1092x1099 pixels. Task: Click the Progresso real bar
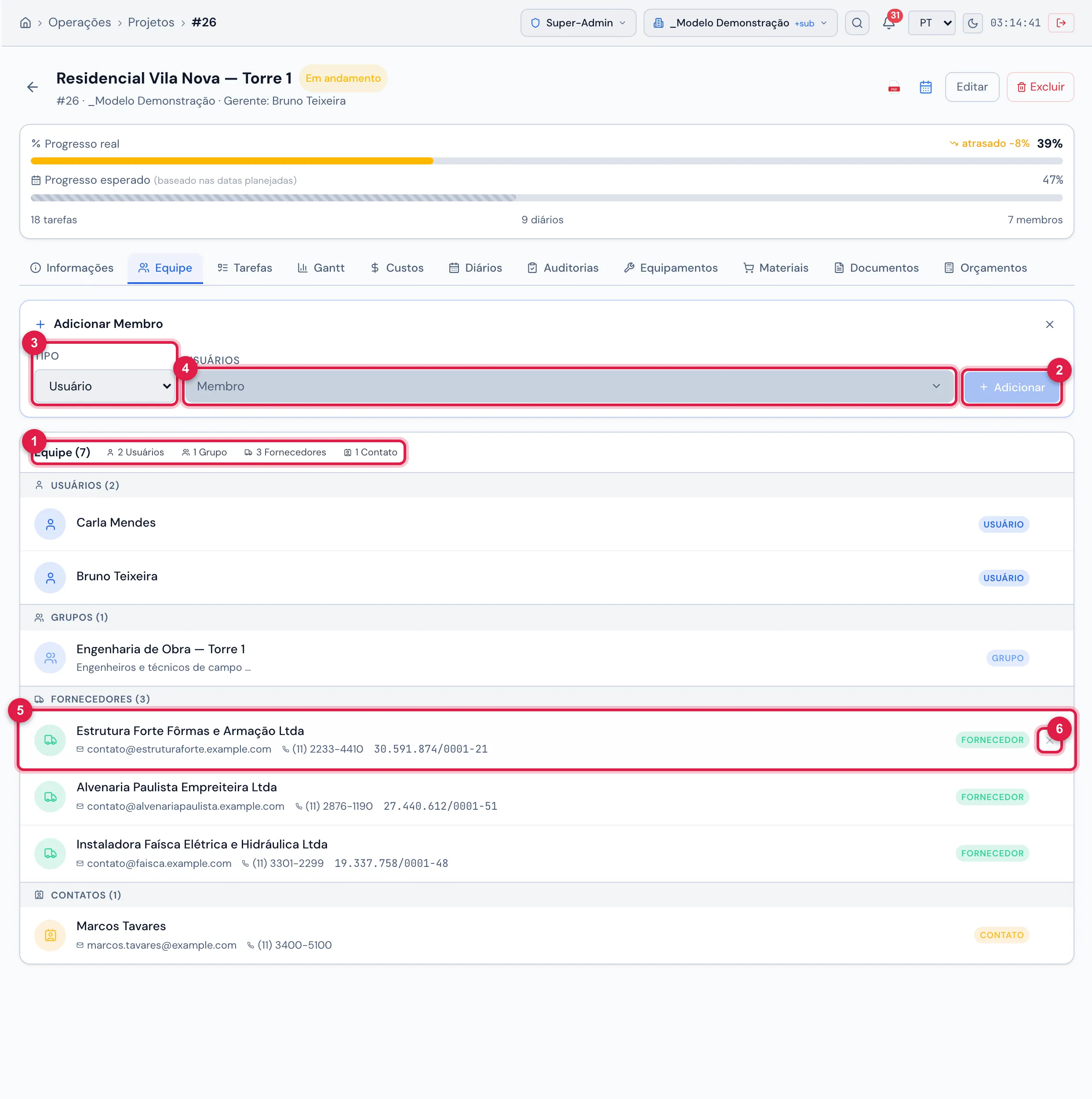click(546, 161)
